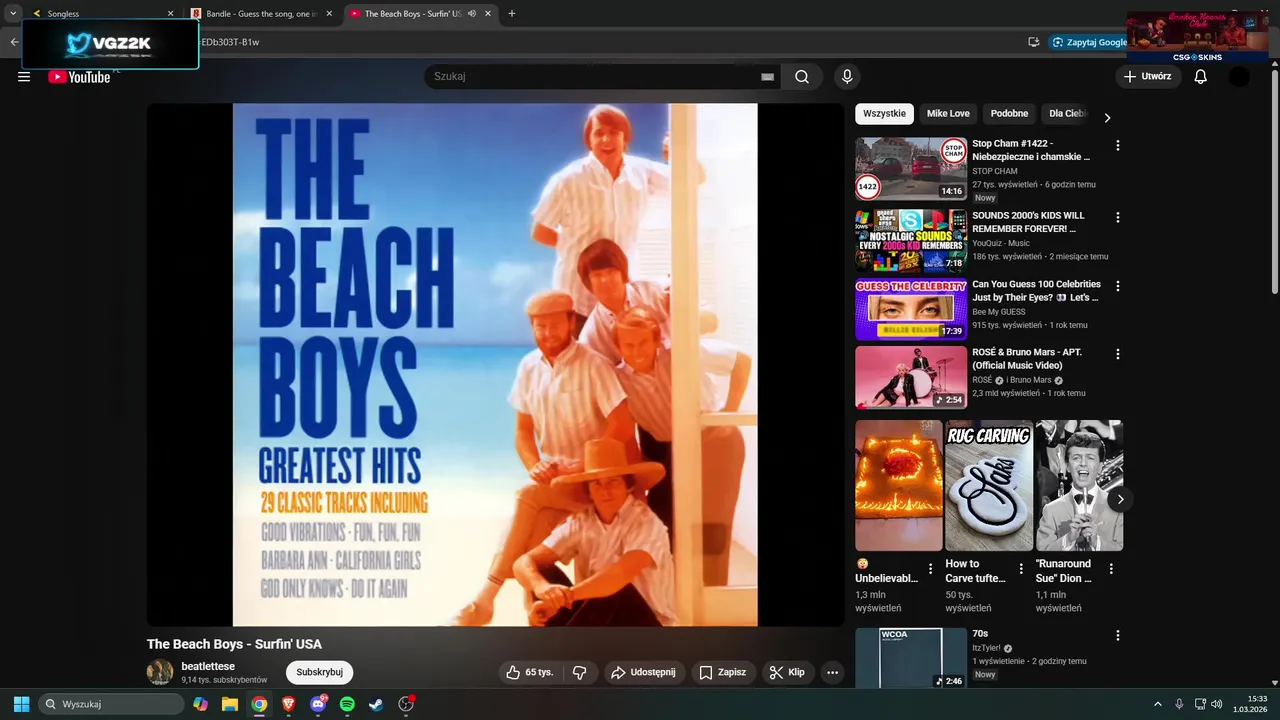Open the tab search dropdown arrow

click(13, 14)
